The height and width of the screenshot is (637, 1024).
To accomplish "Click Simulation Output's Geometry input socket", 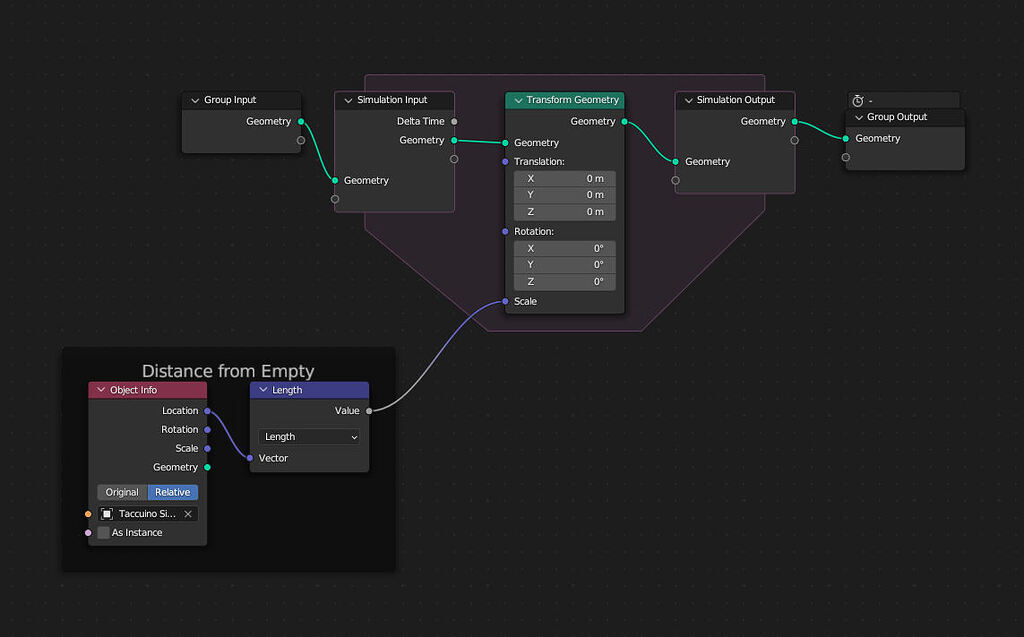I will coord(676,162).
